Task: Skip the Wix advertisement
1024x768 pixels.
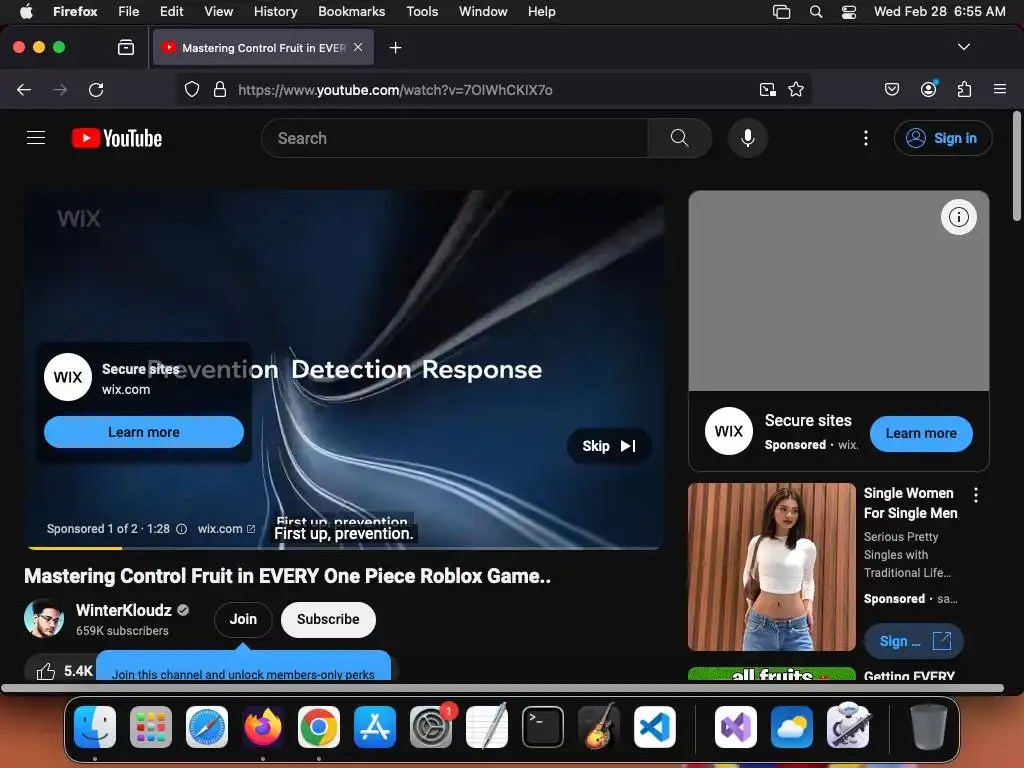Action: pos(609,446)
